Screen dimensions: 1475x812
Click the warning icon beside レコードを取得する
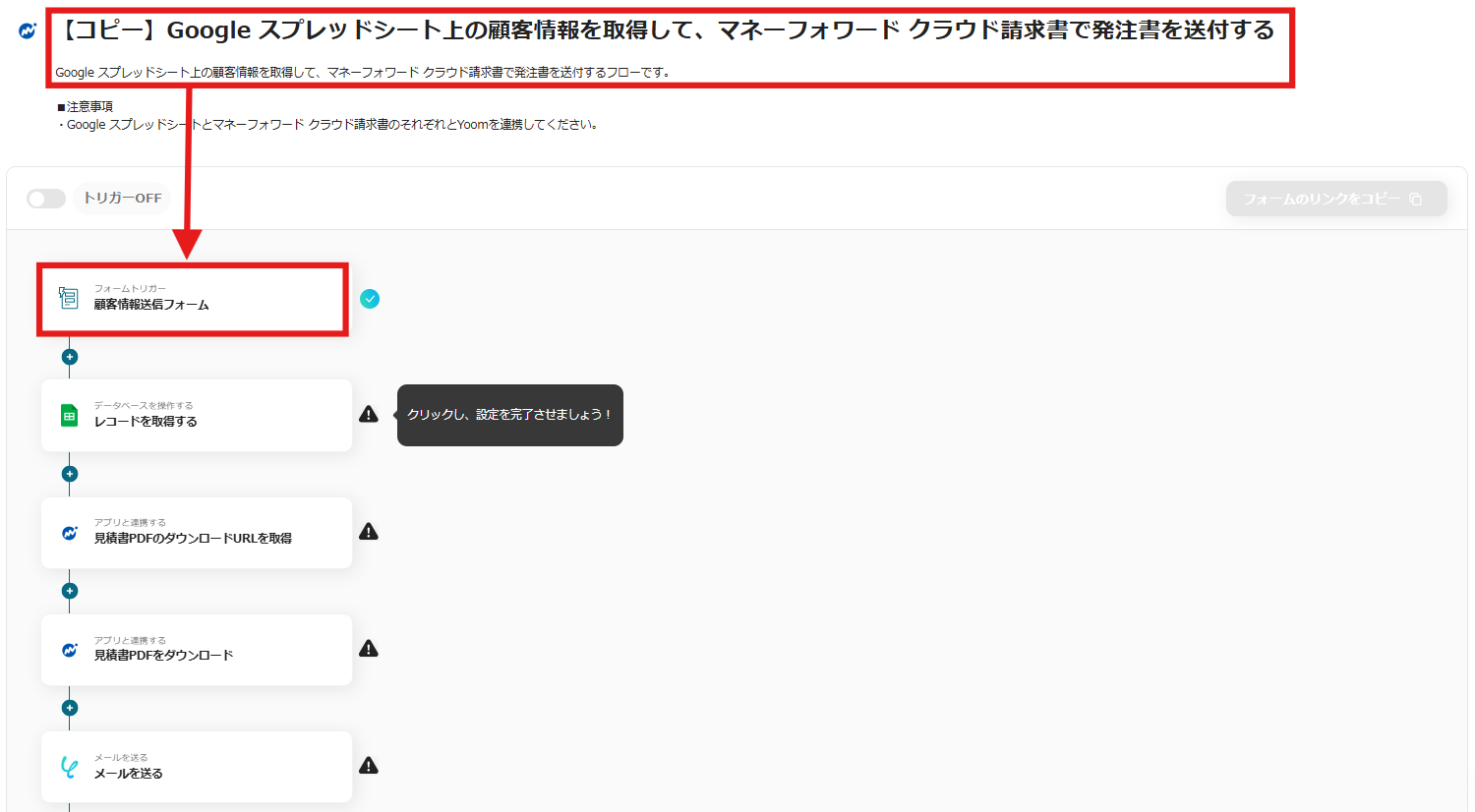369,415
